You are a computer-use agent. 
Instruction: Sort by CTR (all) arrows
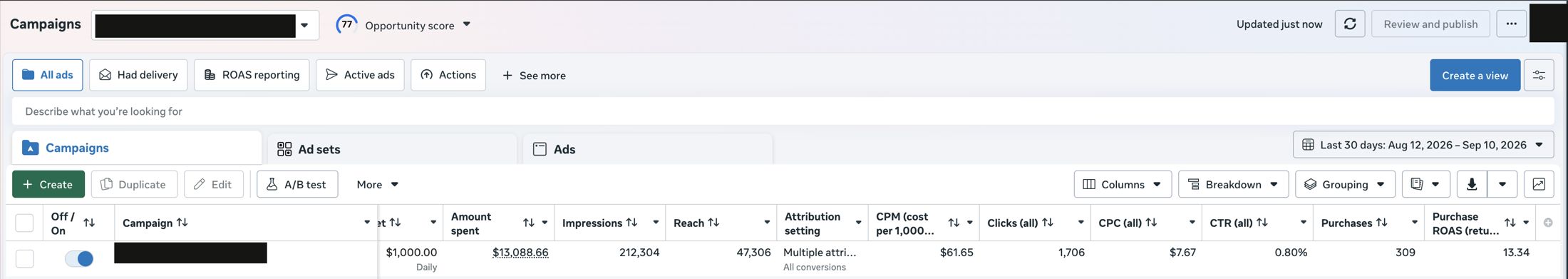click(x=1262, y=223)
